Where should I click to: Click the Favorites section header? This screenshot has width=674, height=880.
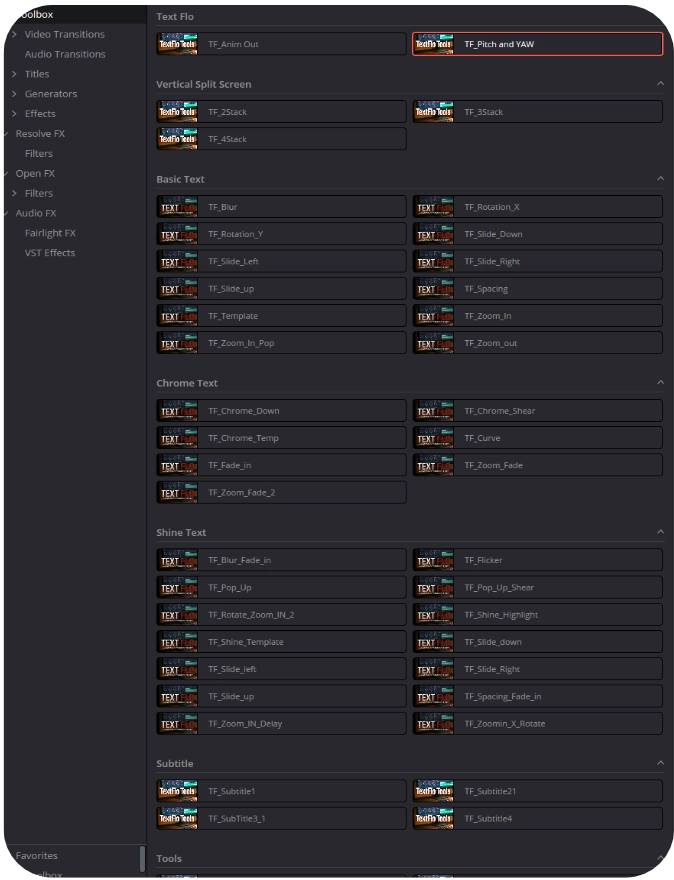click(37, 856)
